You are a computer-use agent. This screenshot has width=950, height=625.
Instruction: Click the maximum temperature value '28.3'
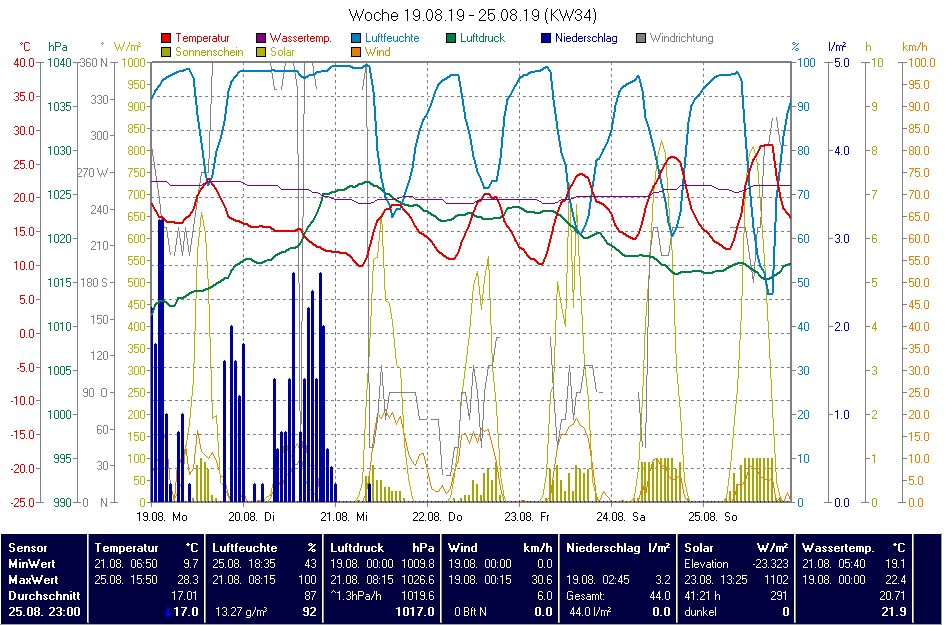[188, 580]
